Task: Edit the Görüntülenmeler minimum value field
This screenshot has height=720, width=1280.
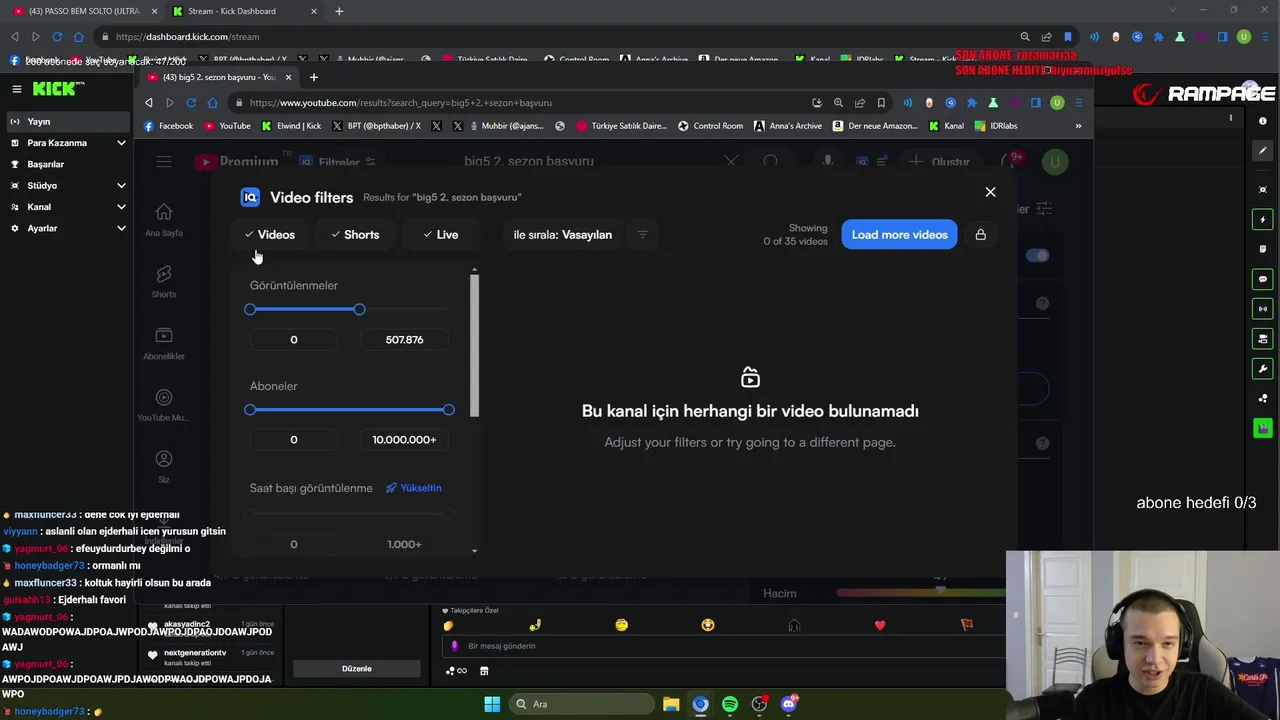Action: [293, 340]
